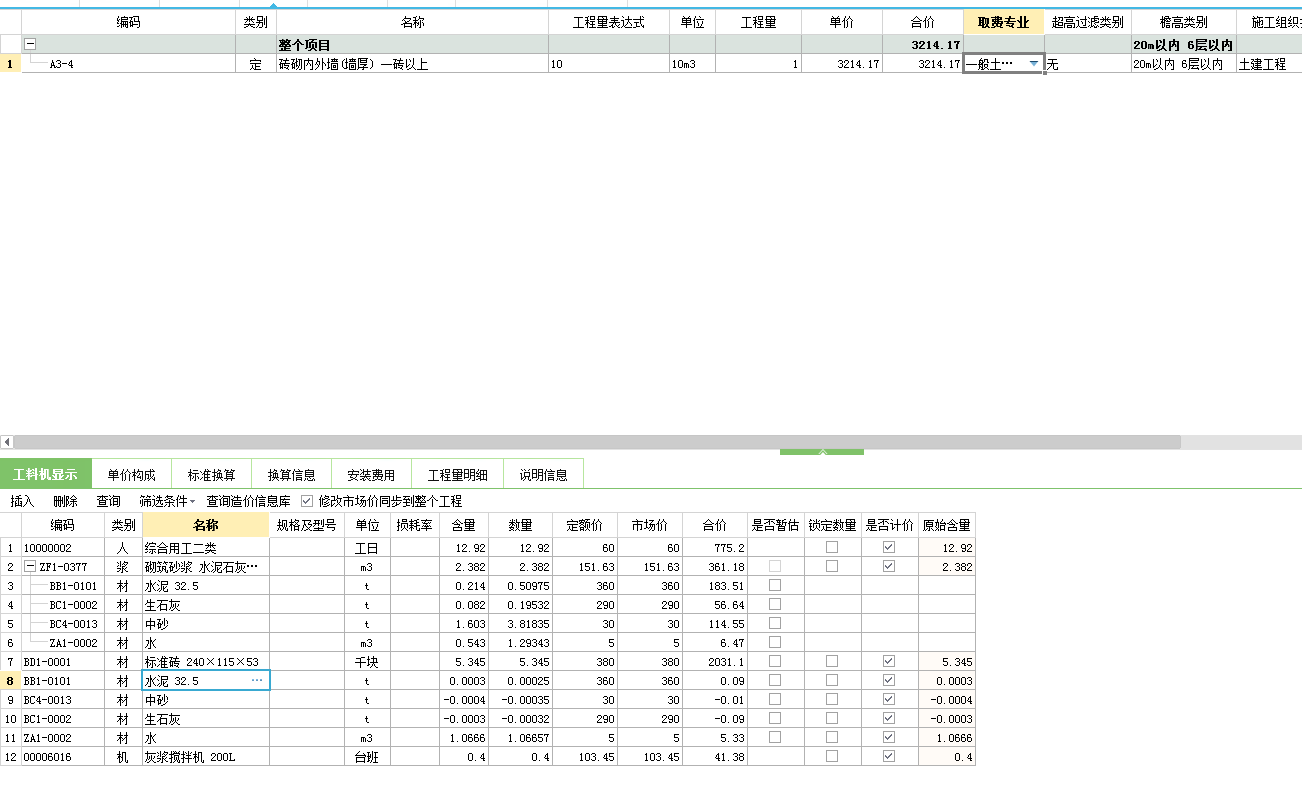Screen dimensions: 1302x788
Task: Click the 775.2 total price cell
Action: tap(715, 548)
